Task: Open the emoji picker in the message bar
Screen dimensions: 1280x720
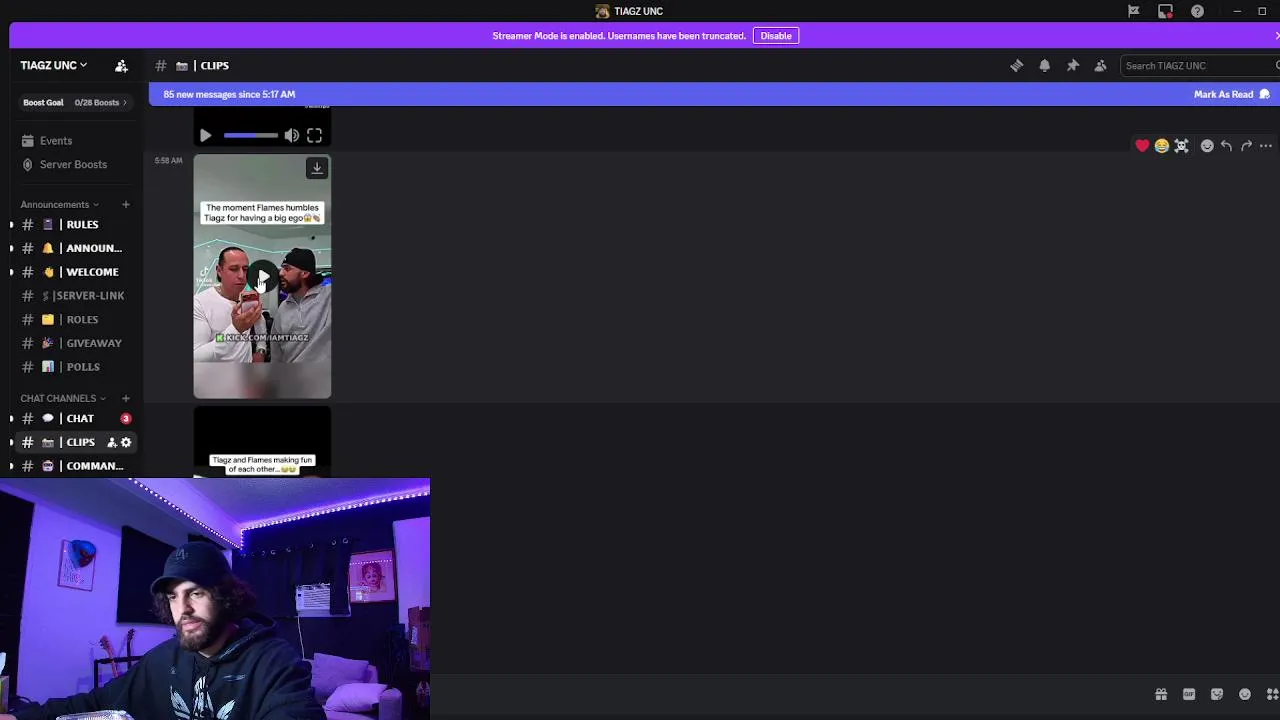Action: tap(1245, 694)
